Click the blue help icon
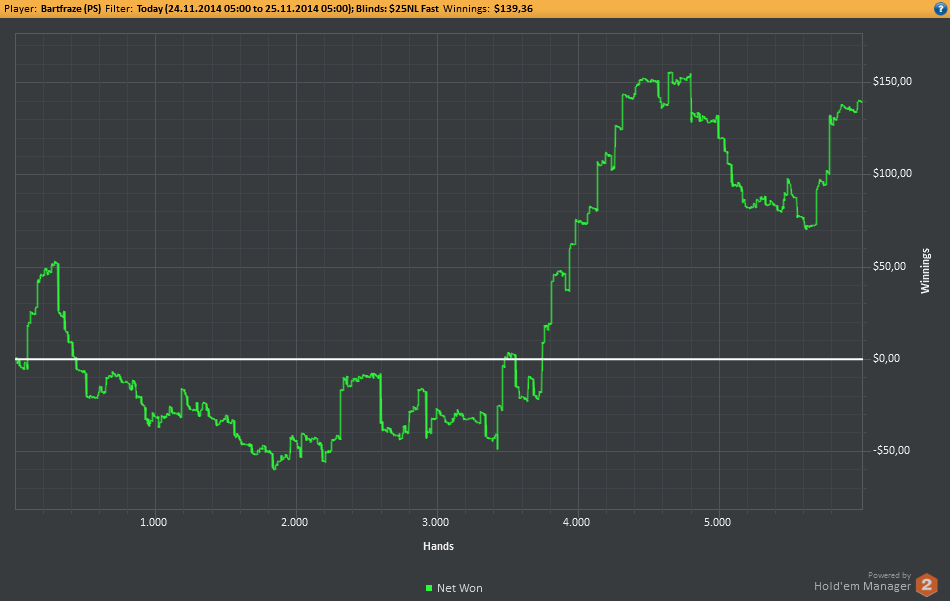The width and height of the screenshot is (950, 601). tap(941, 8)
